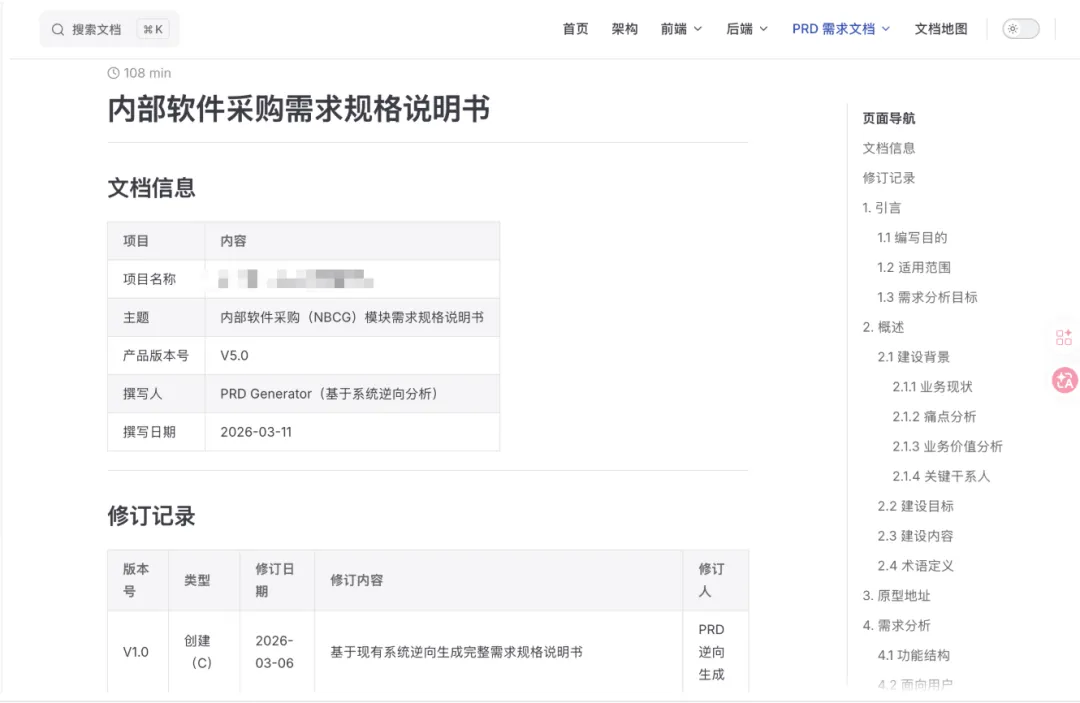
Task: Open the 架构 nav item
Action: click(x=625, y=29)
